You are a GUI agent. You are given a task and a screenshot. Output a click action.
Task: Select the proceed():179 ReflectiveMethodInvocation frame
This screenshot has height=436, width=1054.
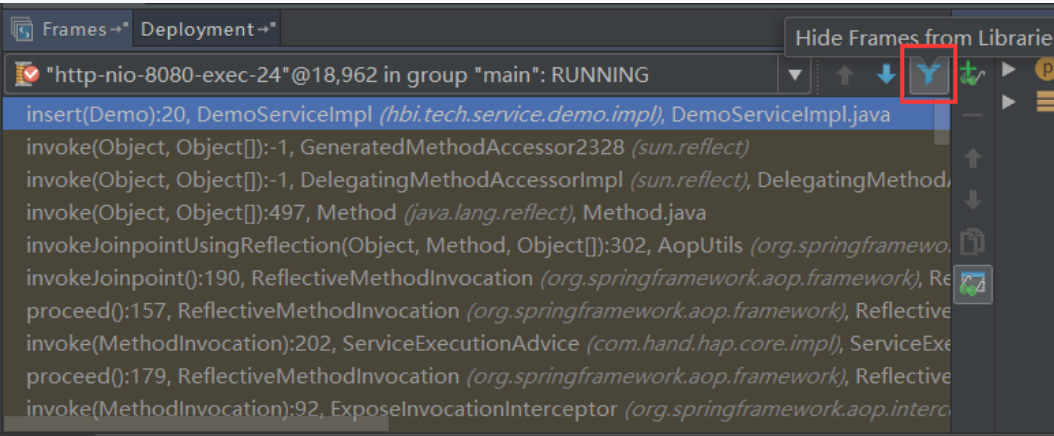477,376
